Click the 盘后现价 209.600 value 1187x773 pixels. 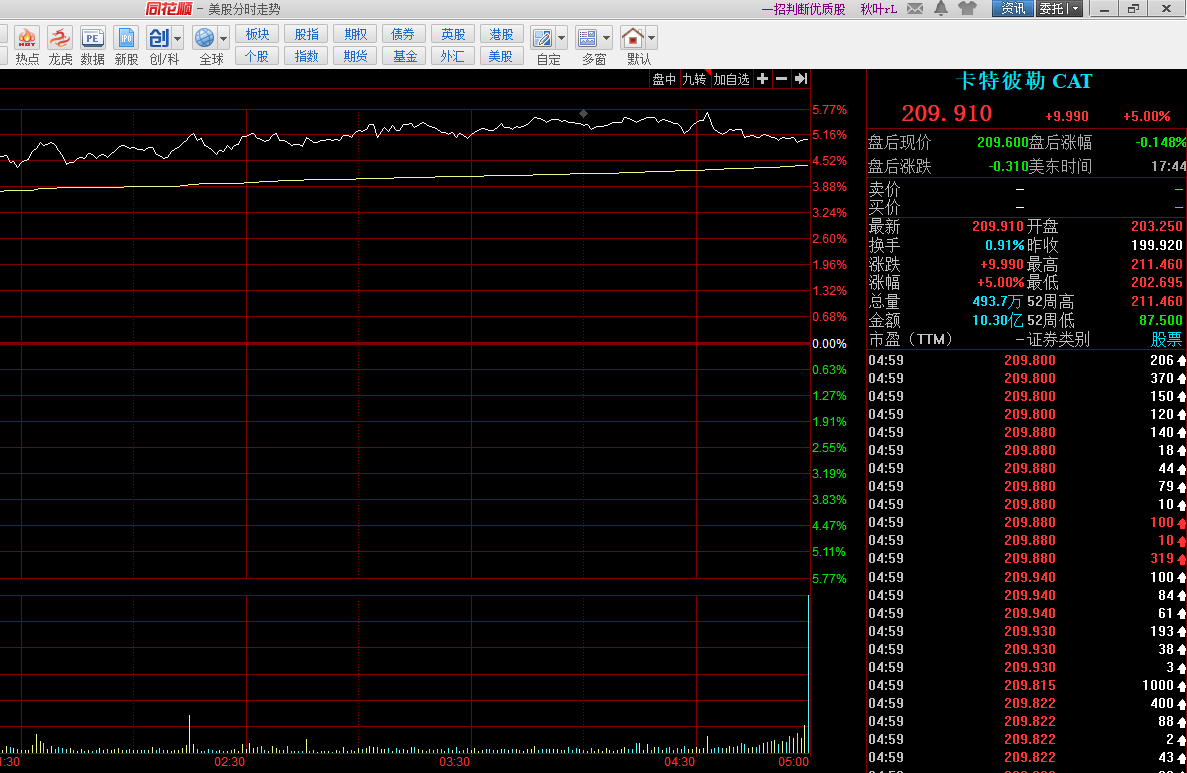[x=1002, y=142]
